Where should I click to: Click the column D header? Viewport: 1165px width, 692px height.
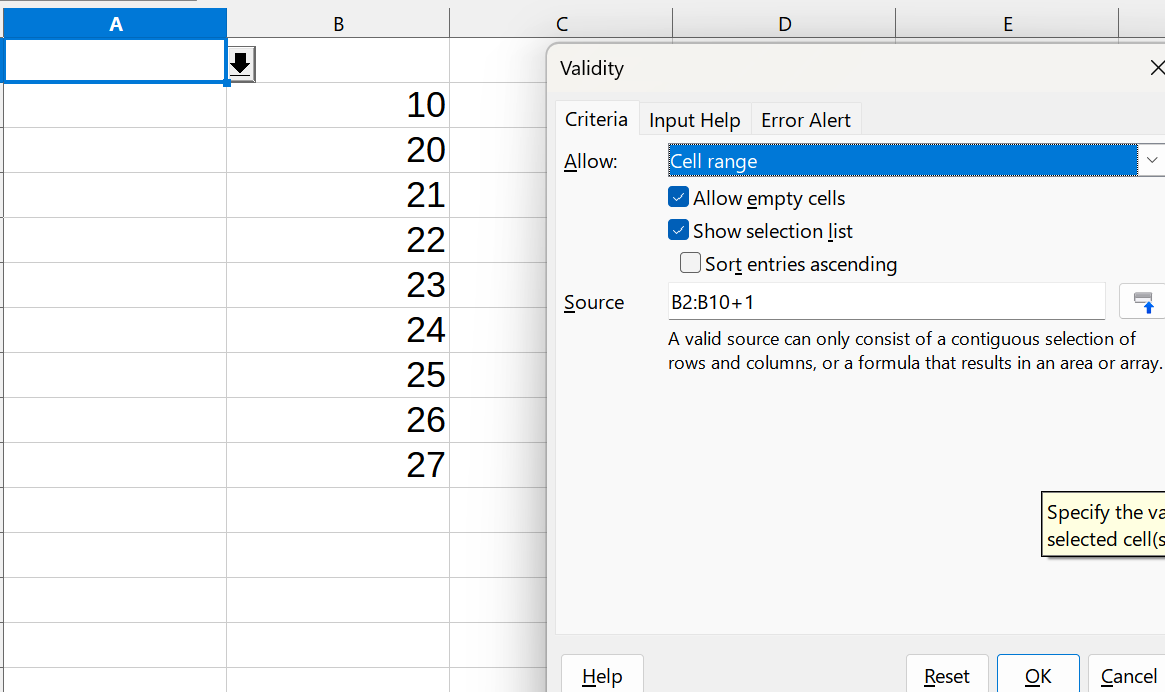[x=784, y=23]
